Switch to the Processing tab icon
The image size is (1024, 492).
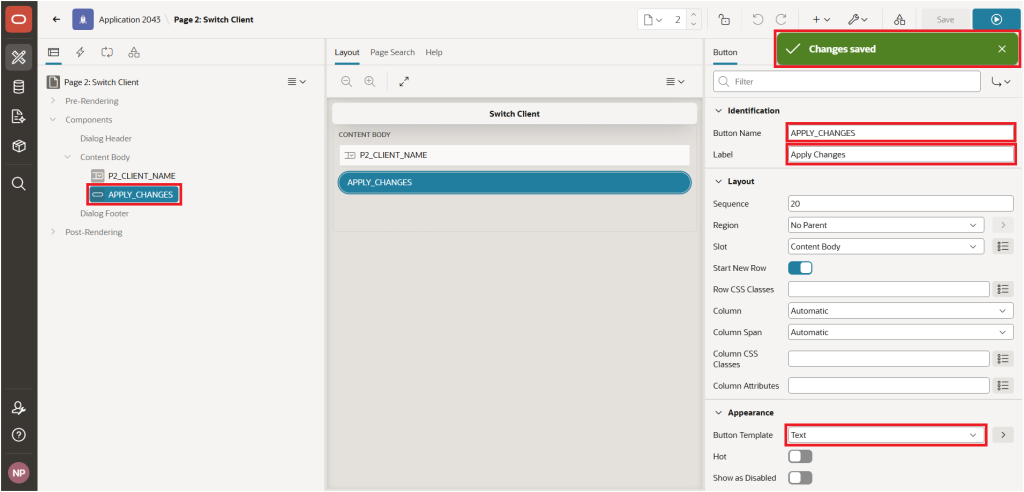pos(107,52)
